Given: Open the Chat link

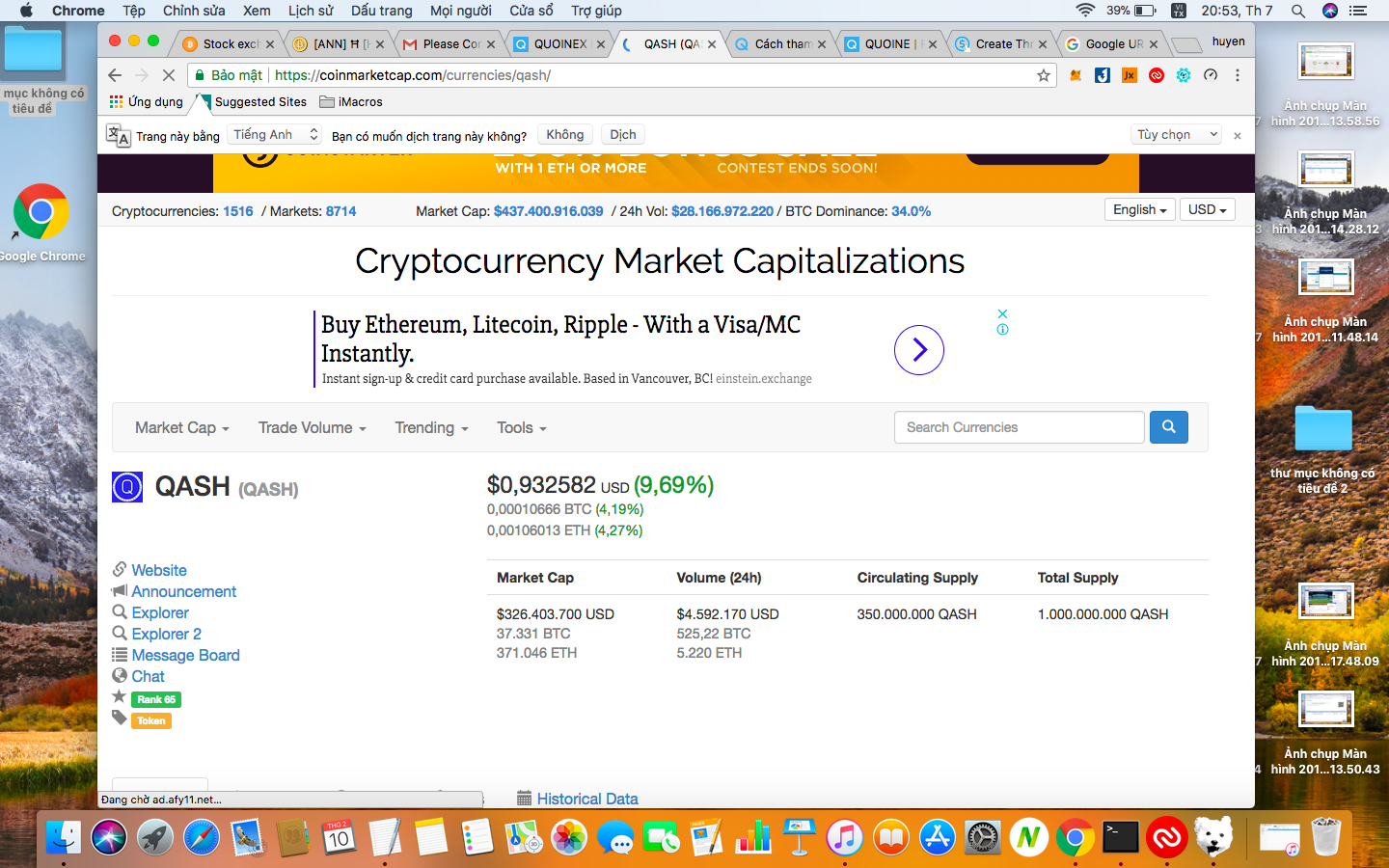Looking at the screenshot, I should coord(149,676).
